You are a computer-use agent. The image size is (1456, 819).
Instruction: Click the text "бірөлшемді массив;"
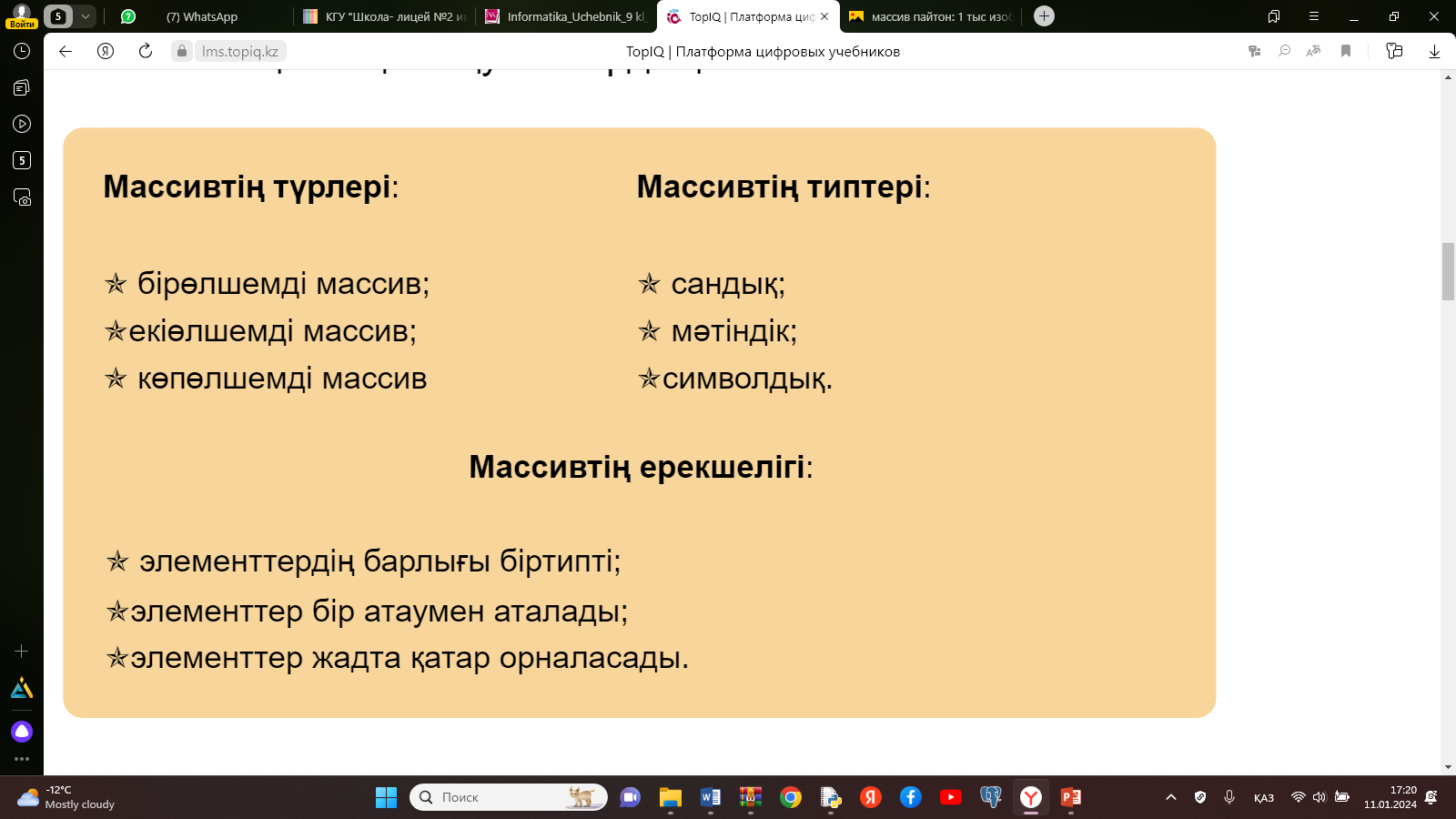[x=283, y=284]
